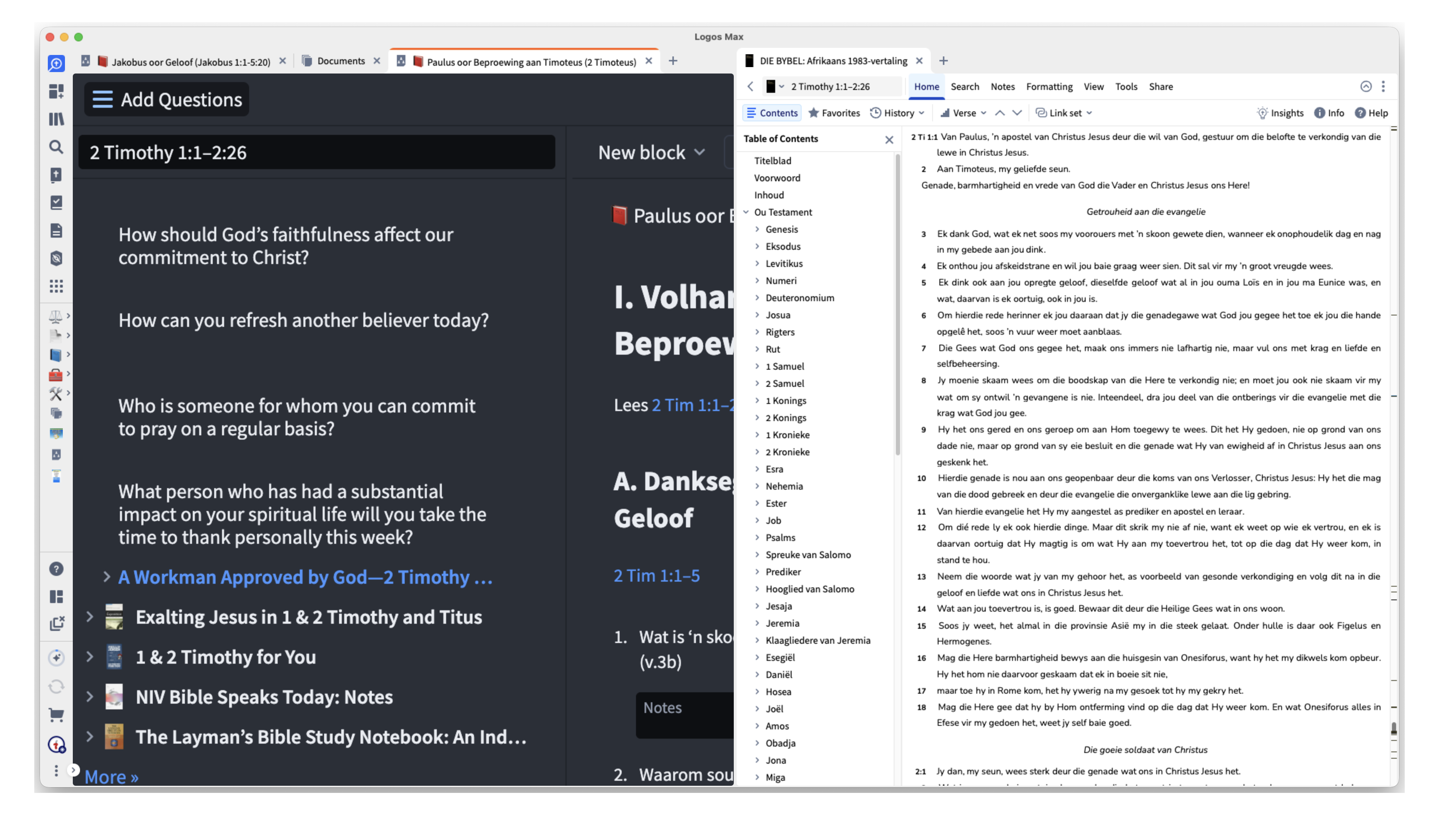
Task: Click the Info button
Action: click(1329, 113)
